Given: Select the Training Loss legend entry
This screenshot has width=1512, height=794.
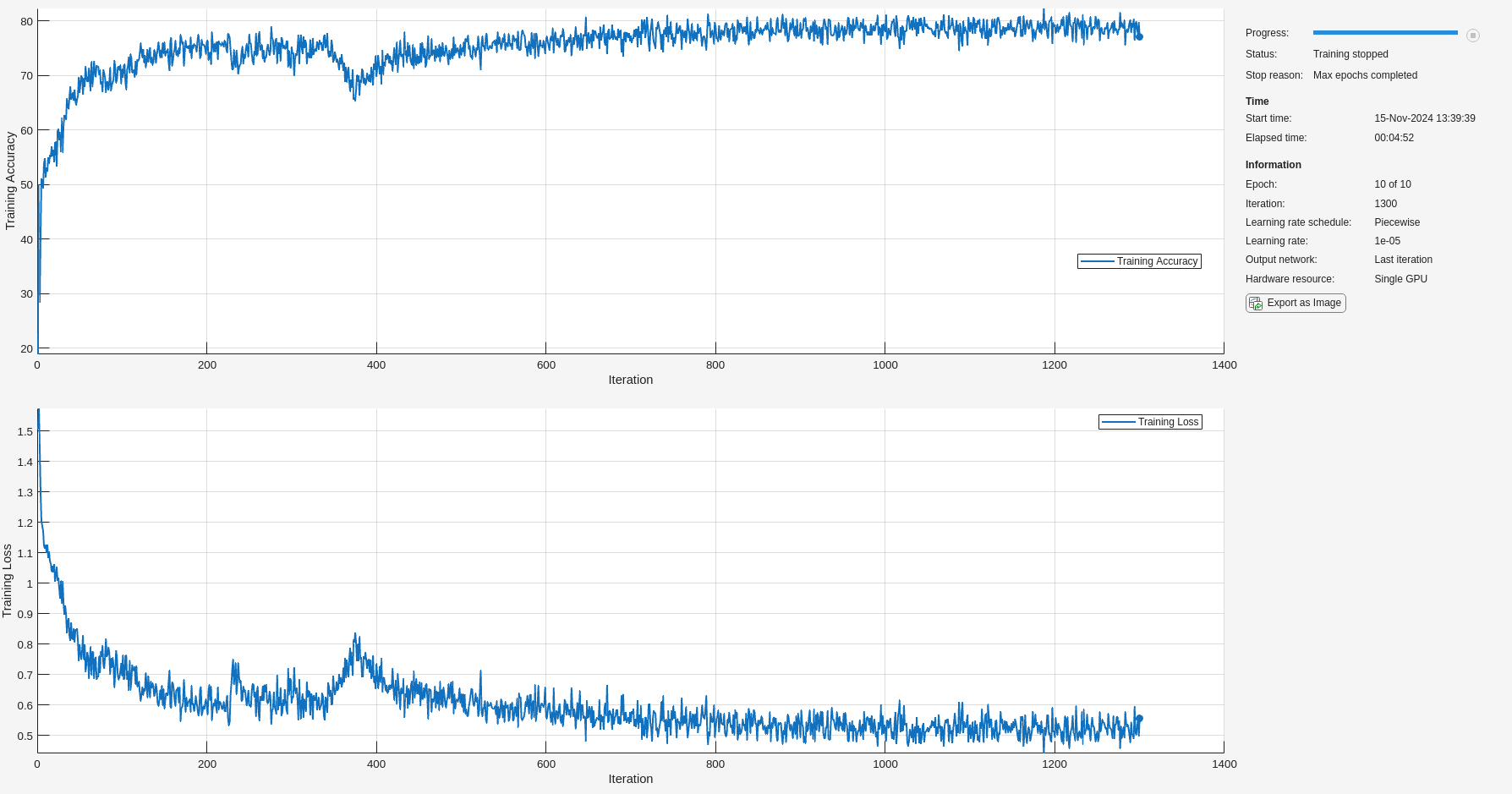Looking at the screenshot, I should click(x=1150, y=422).
